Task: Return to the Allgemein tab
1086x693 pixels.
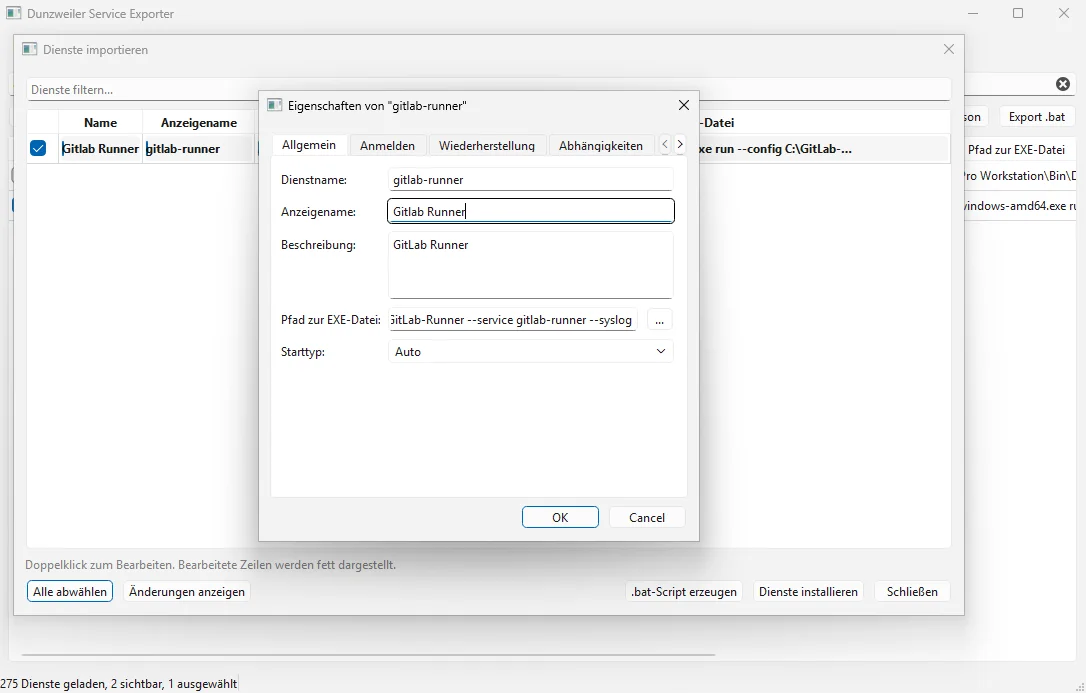Action: coord(309,144)
